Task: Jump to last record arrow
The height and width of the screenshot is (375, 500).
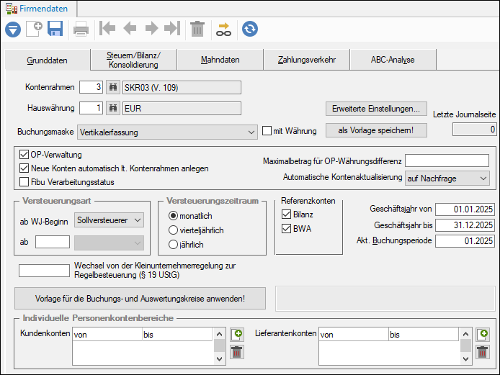Action: coord(172,28)
